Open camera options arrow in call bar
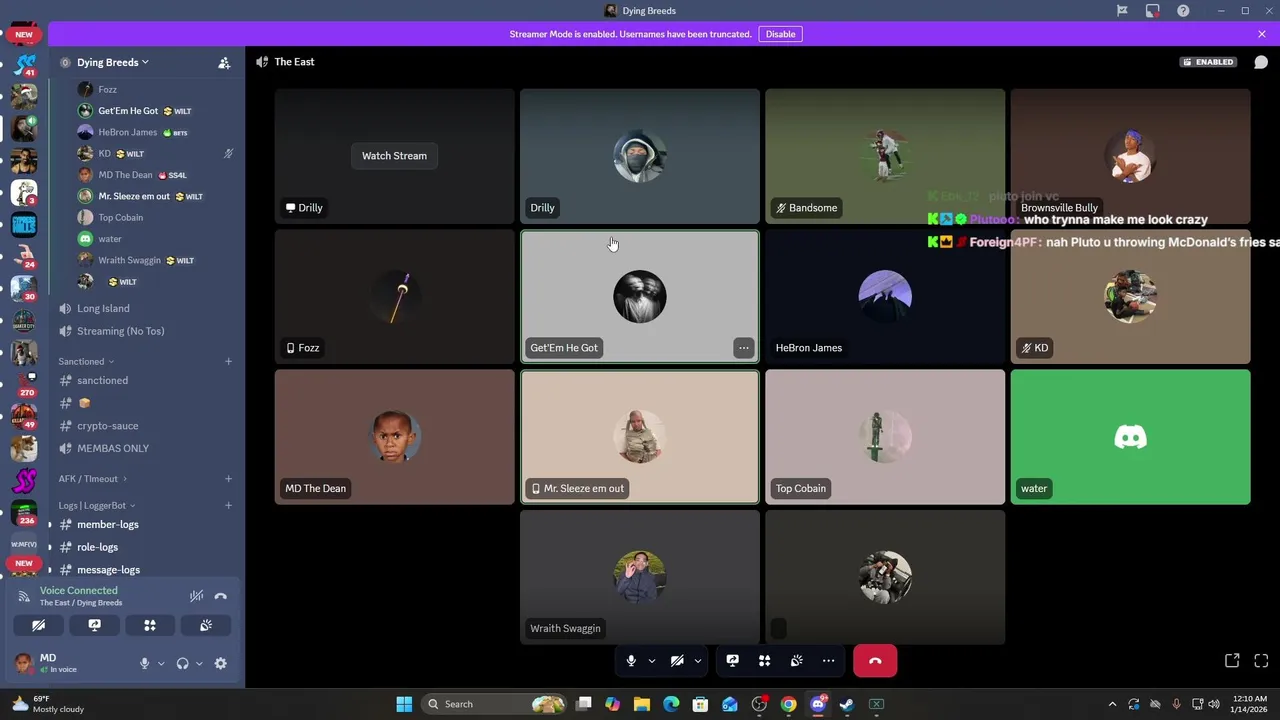 tap(698, 661)
